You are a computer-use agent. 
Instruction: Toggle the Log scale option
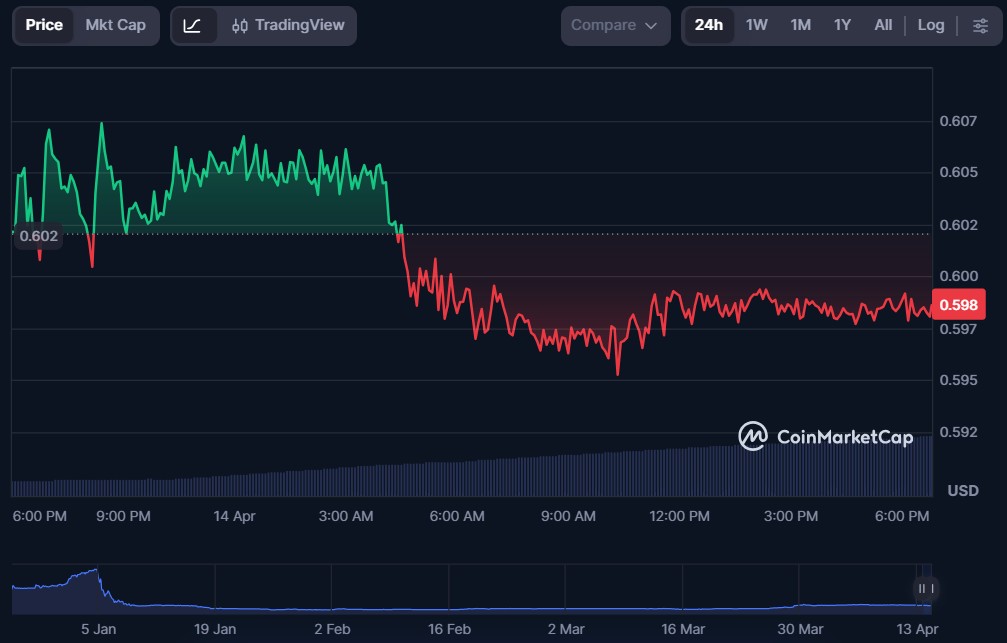pos(930,25)
